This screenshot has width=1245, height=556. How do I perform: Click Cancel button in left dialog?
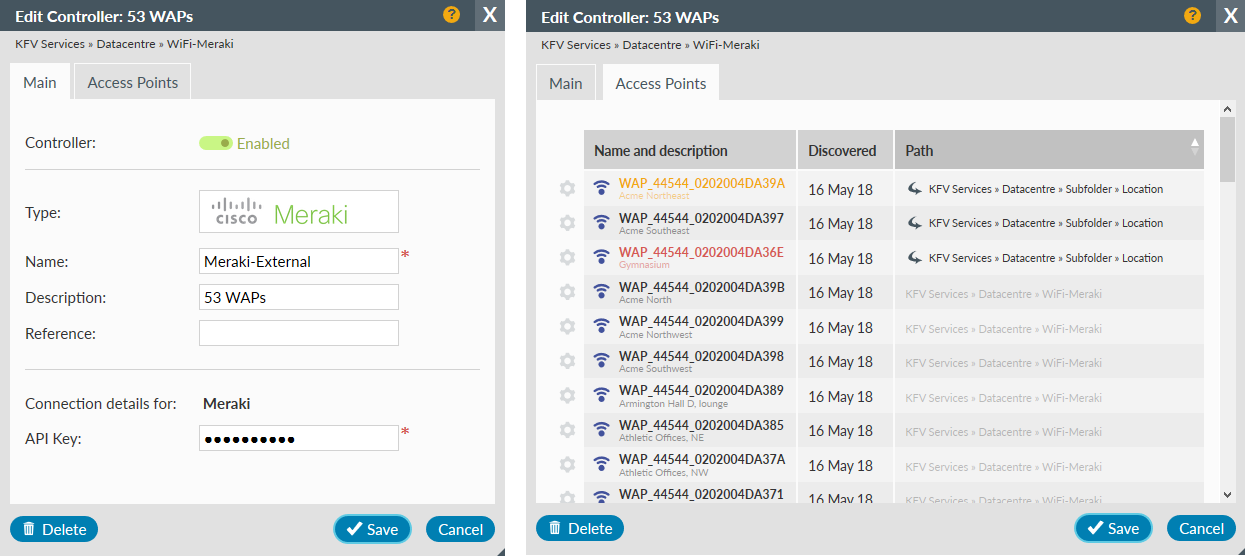461,529
